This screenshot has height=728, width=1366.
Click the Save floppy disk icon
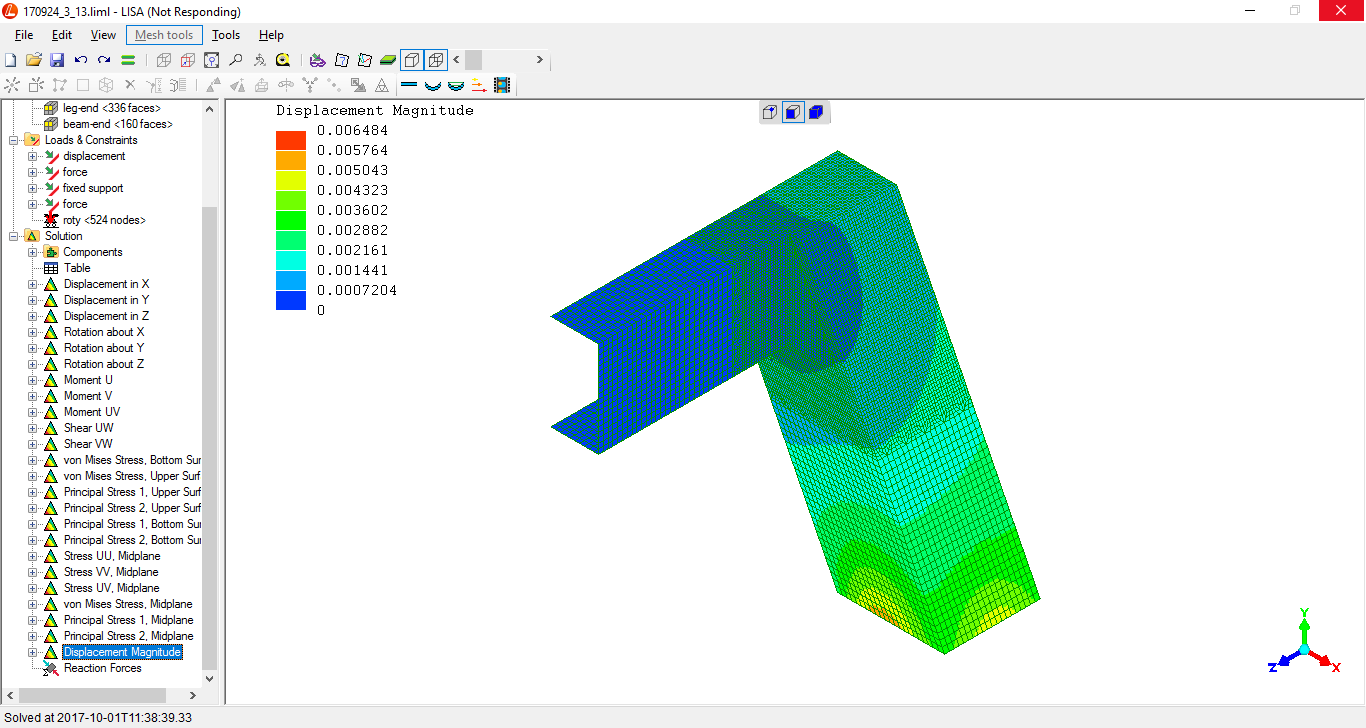57,60
